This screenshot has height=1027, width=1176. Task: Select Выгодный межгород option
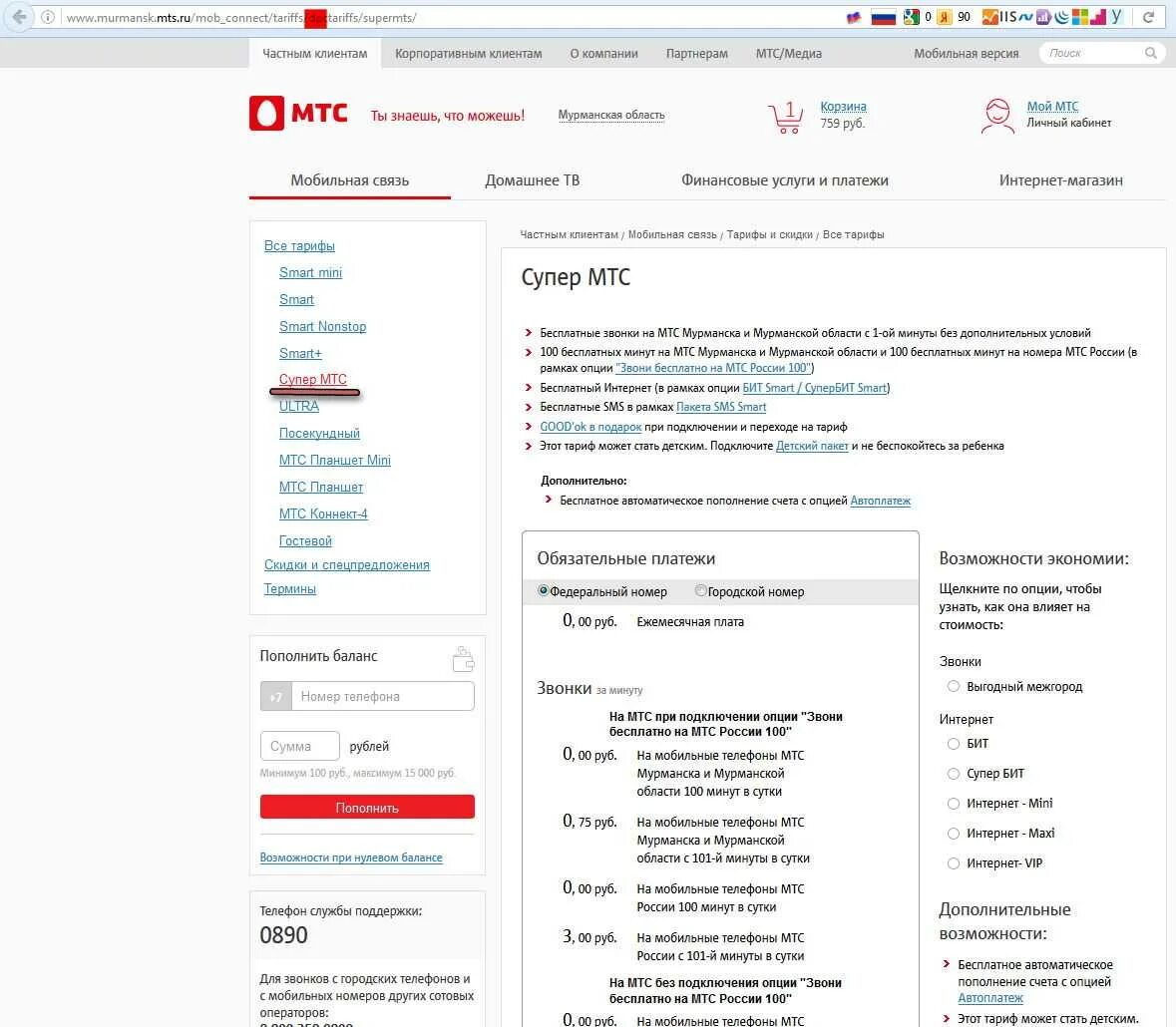(954, 686)
